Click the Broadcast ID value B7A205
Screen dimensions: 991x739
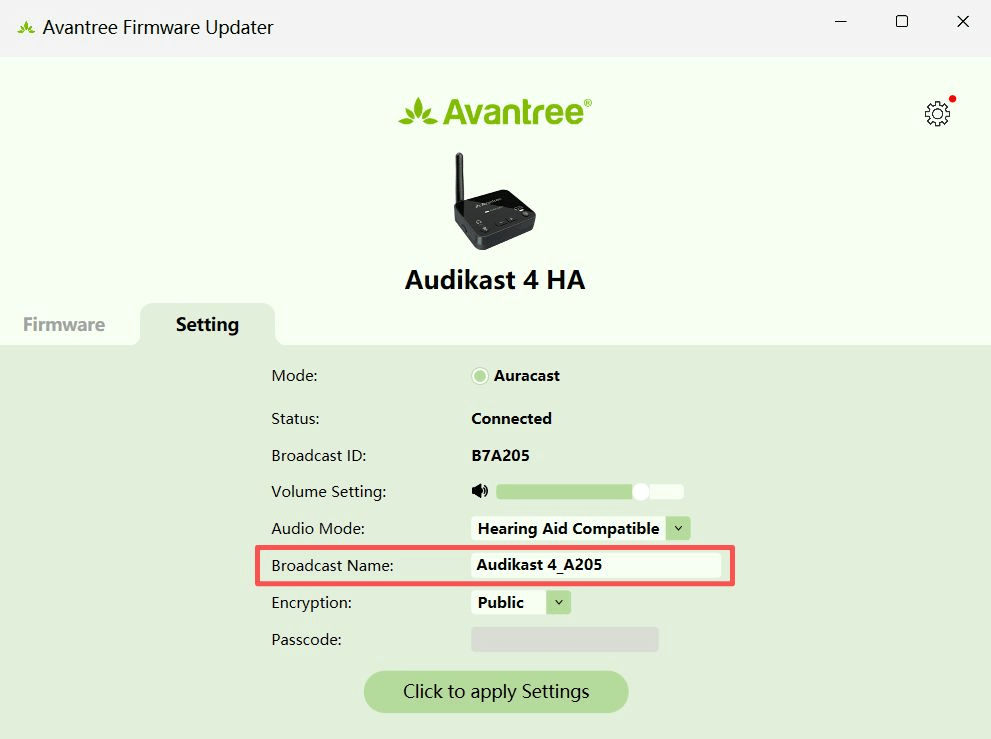[501, 455]
